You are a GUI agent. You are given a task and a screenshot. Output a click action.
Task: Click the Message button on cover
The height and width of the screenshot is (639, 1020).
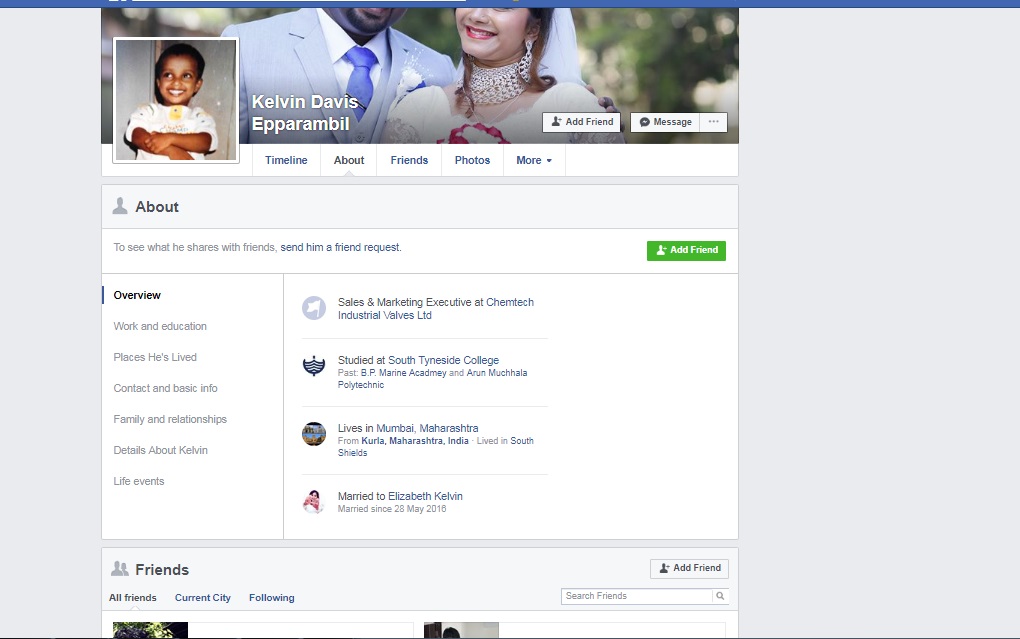(x=665, y=122)
